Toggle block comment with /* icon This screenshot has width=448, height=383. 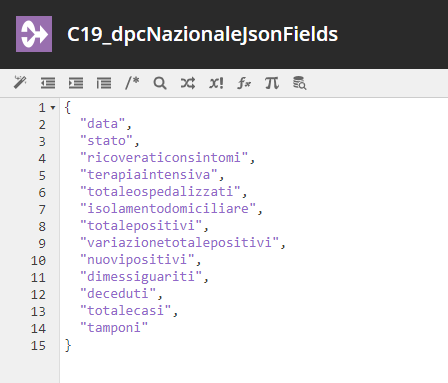click(x=132, y=83)
